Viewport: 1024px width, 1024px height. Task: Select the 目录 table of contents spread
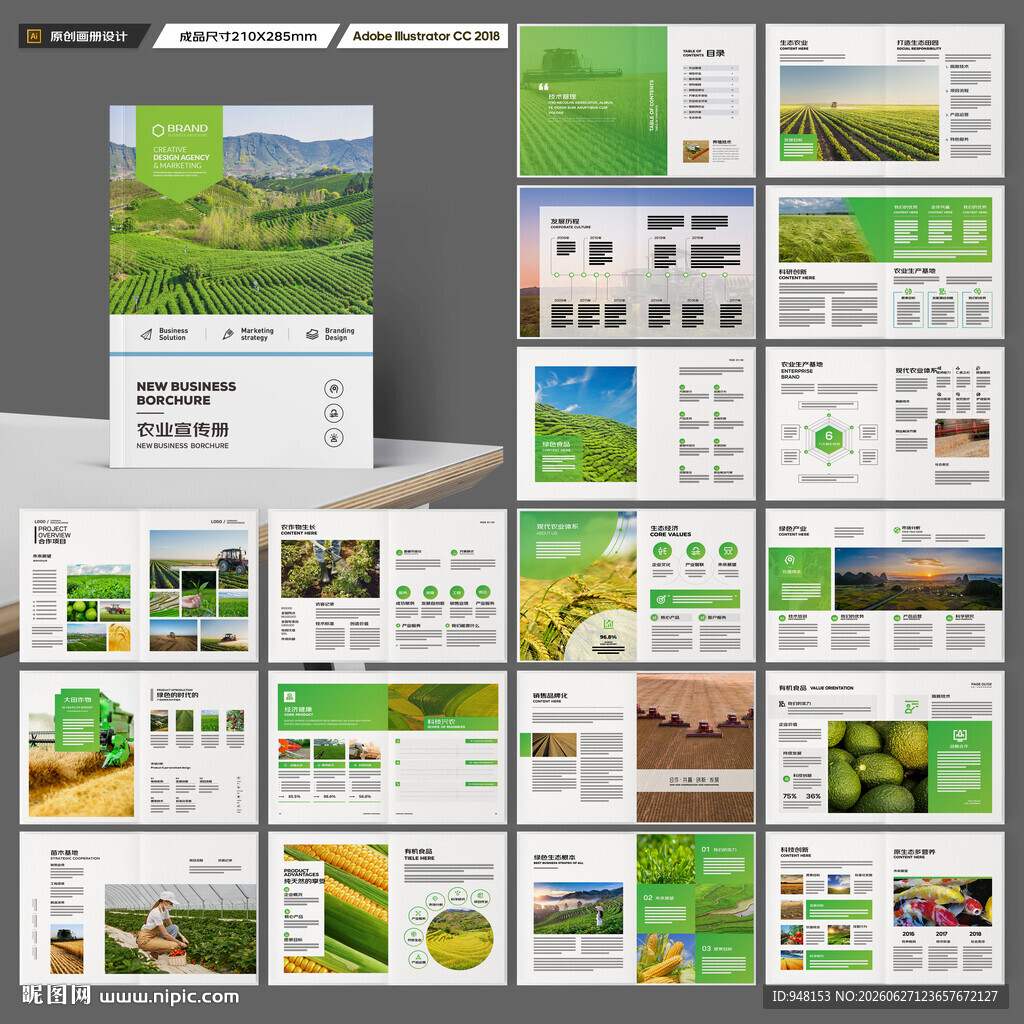click(x=636, y=101)
